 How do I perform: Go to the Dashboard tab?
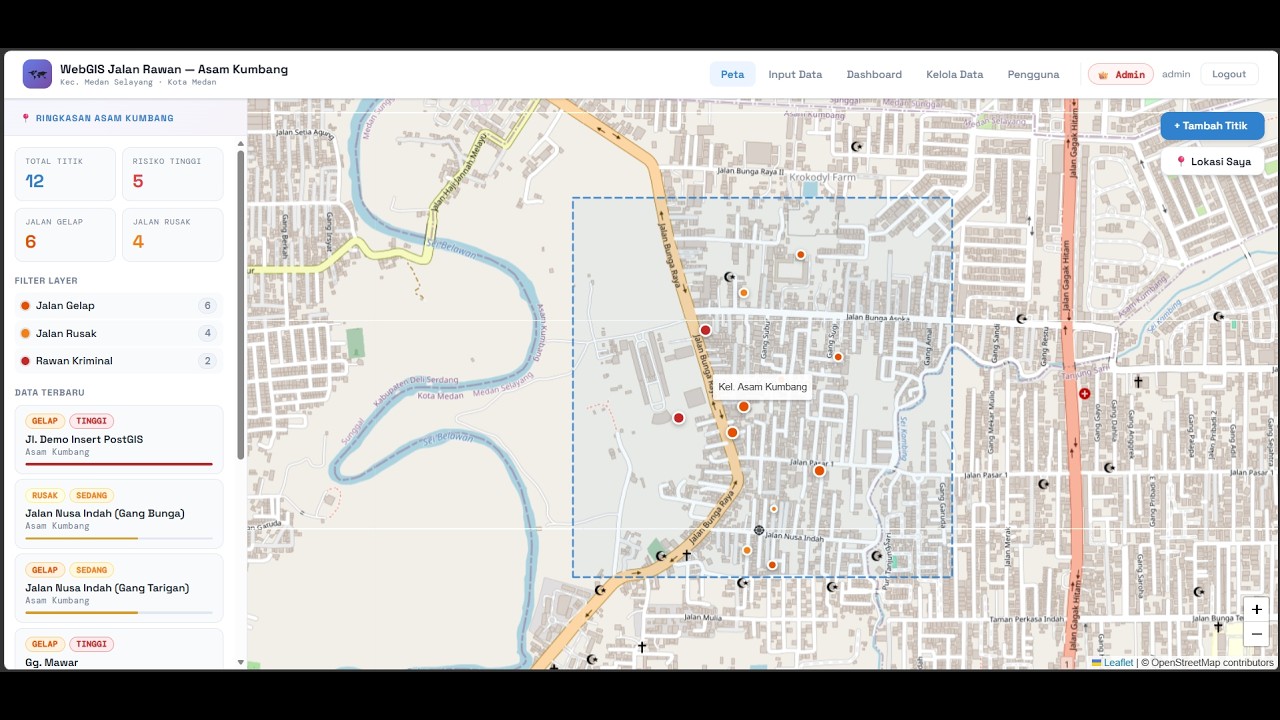(874, 74)
